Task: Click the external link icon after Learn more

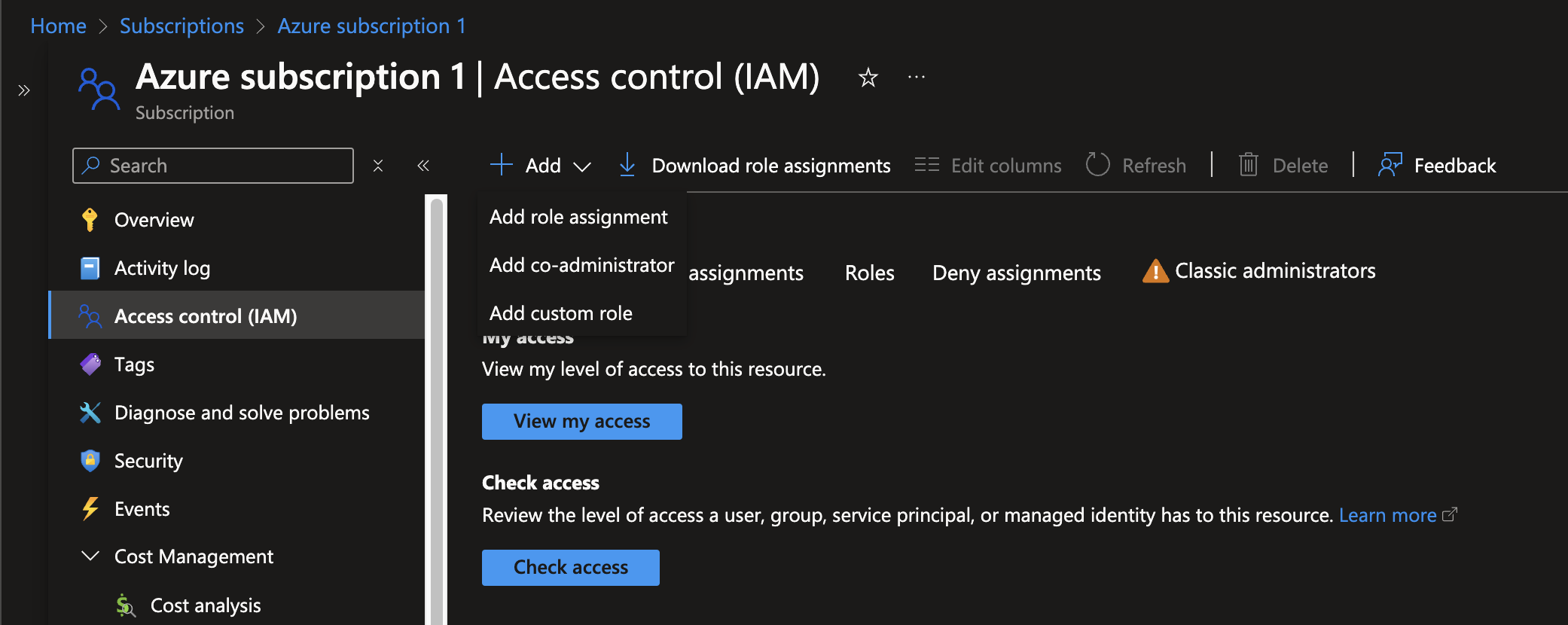Action: click(x=1450, y=515)
